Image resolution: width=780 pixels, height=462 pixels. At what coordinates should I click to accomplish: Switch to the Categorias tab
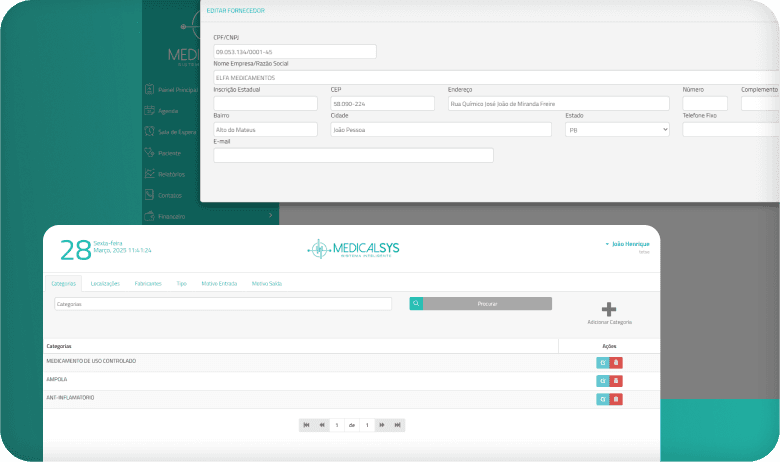click(64, 283)
